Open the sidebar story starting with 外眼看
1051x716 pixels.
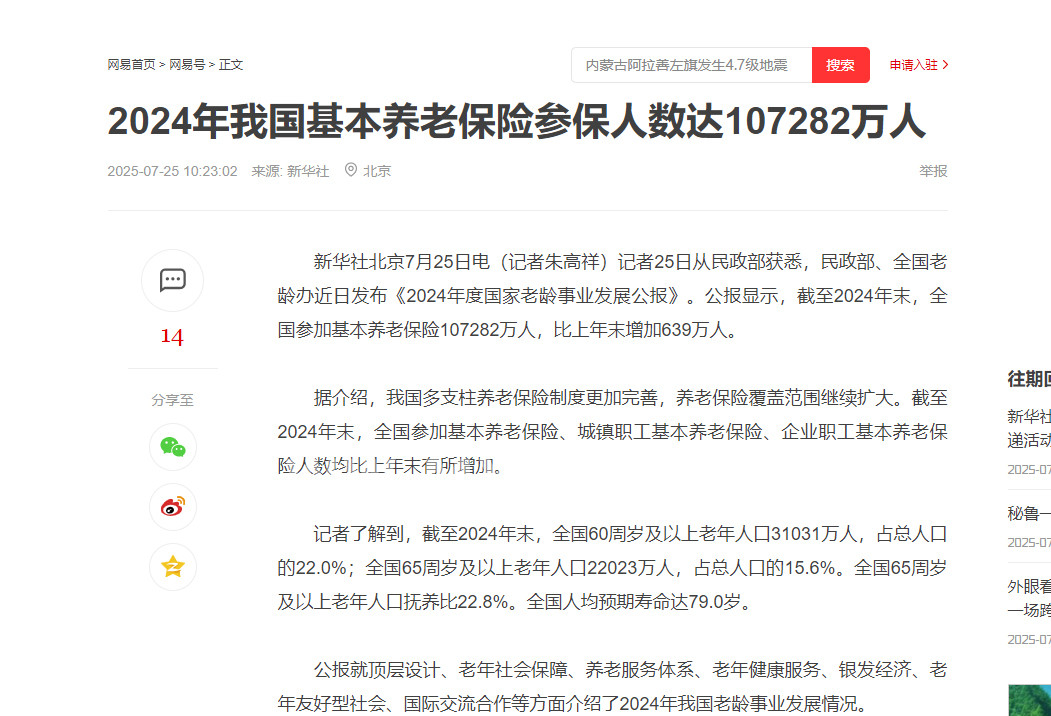1029,598
